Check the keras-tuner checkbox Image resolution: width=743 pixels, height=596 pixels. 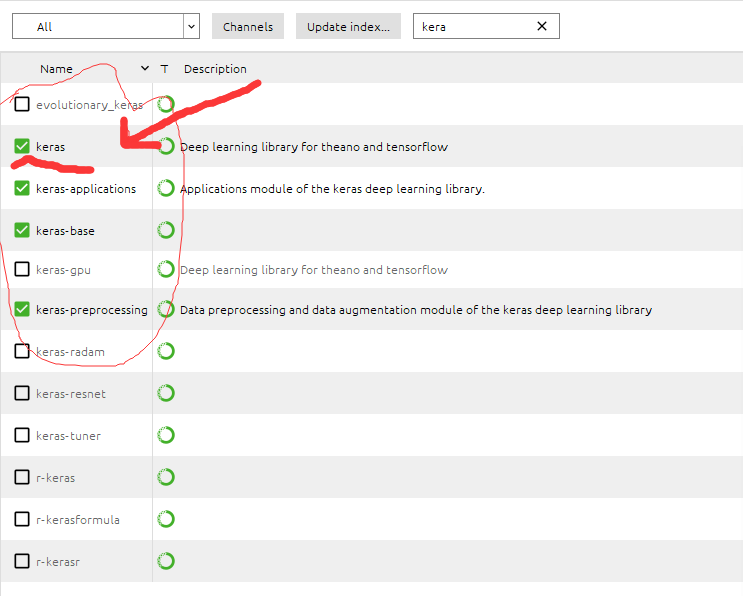(22, 435)
